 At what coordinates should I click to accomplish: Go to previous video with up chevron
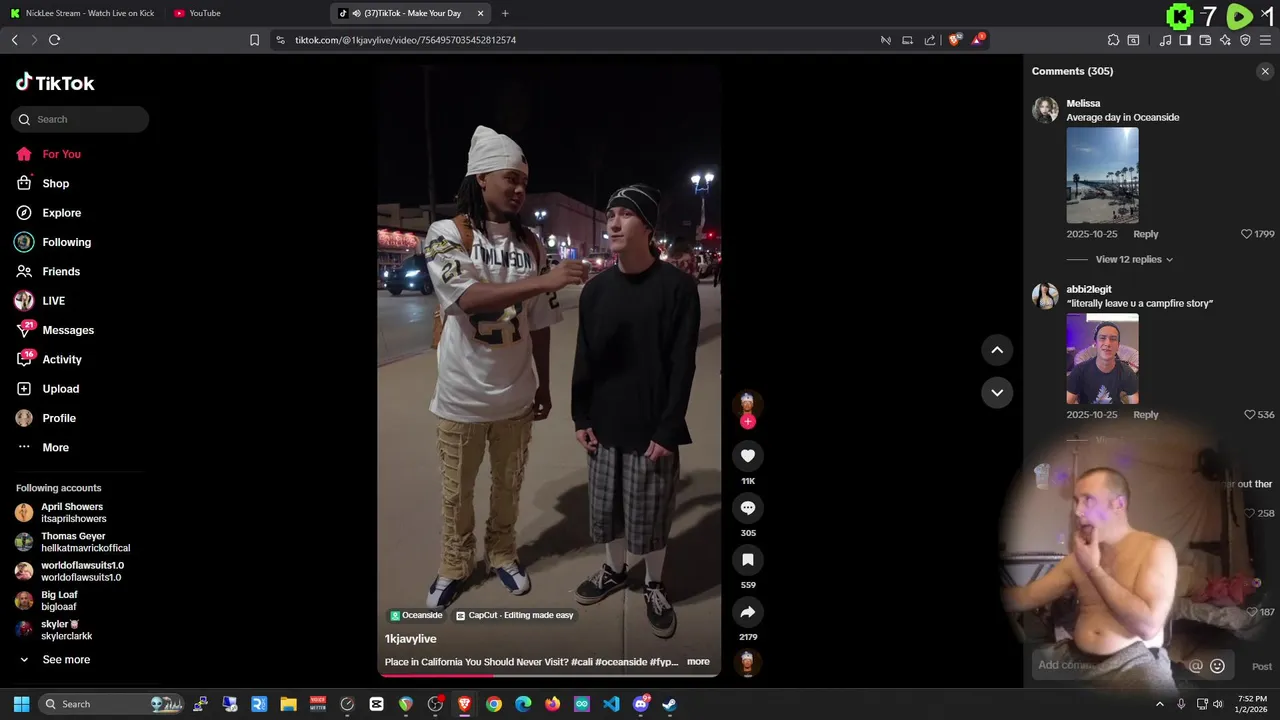[997, 350]
